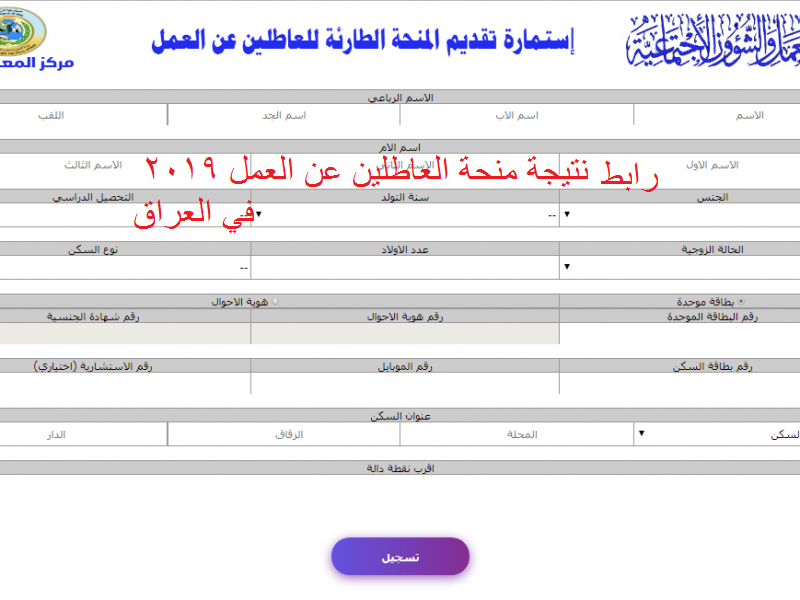This screenshot has width=800, height=600.
Task: Click the عنوان السكن section header
Action: pos(400,416)
